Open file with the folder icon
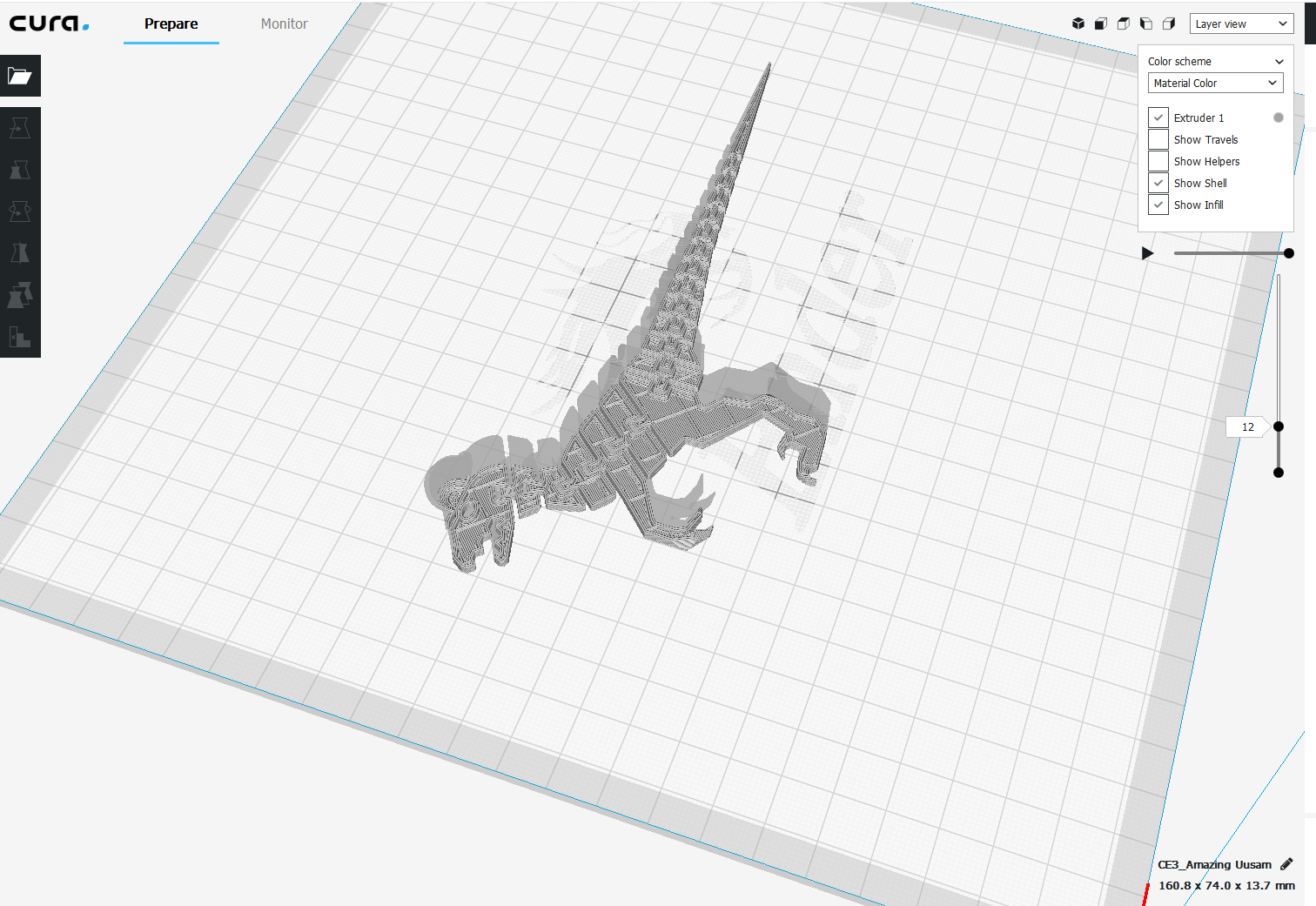The width and height of the screenshot is (1316, 906). [20, 76]
